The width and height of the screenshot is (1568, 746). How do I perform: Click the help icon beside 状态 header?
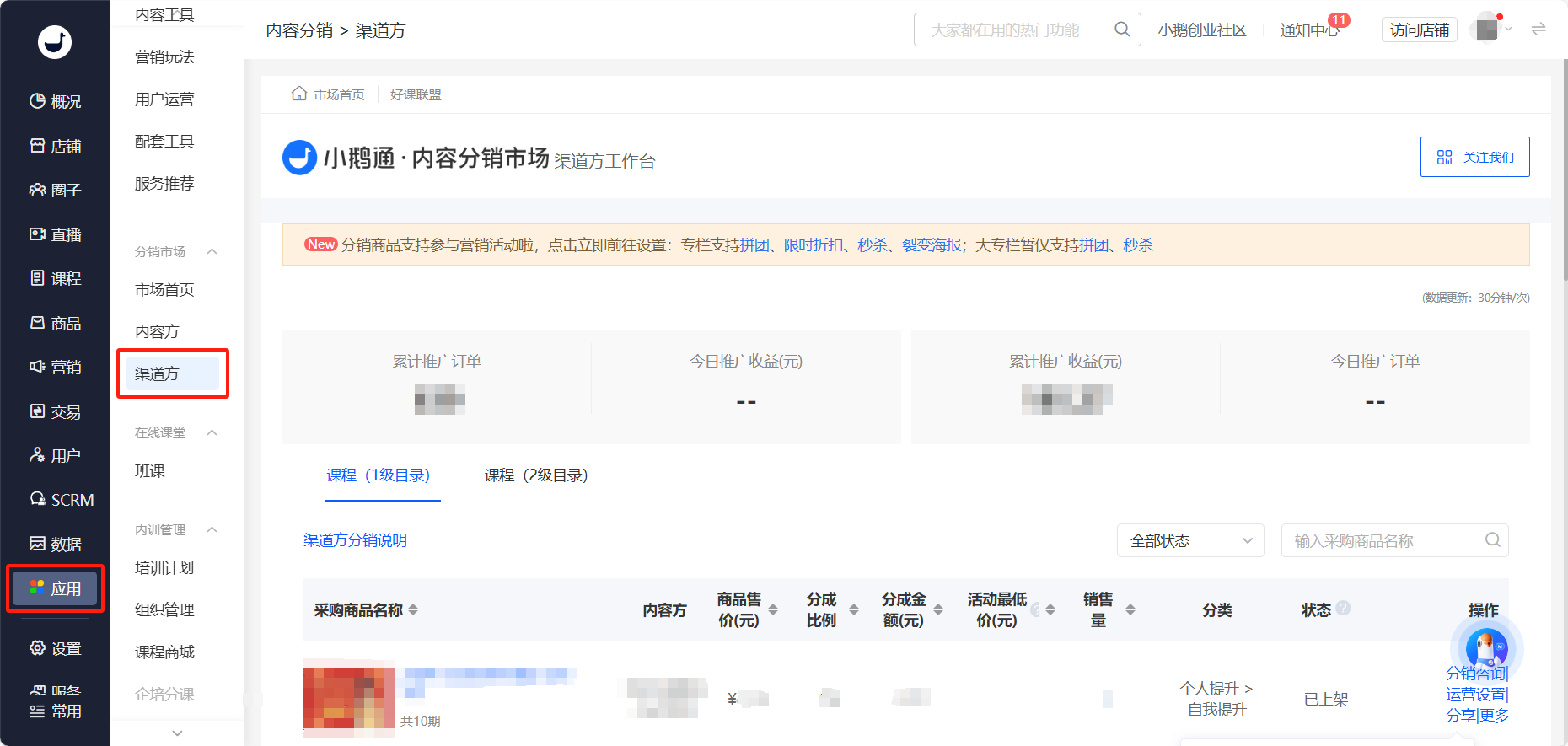tap(1343, 608)
